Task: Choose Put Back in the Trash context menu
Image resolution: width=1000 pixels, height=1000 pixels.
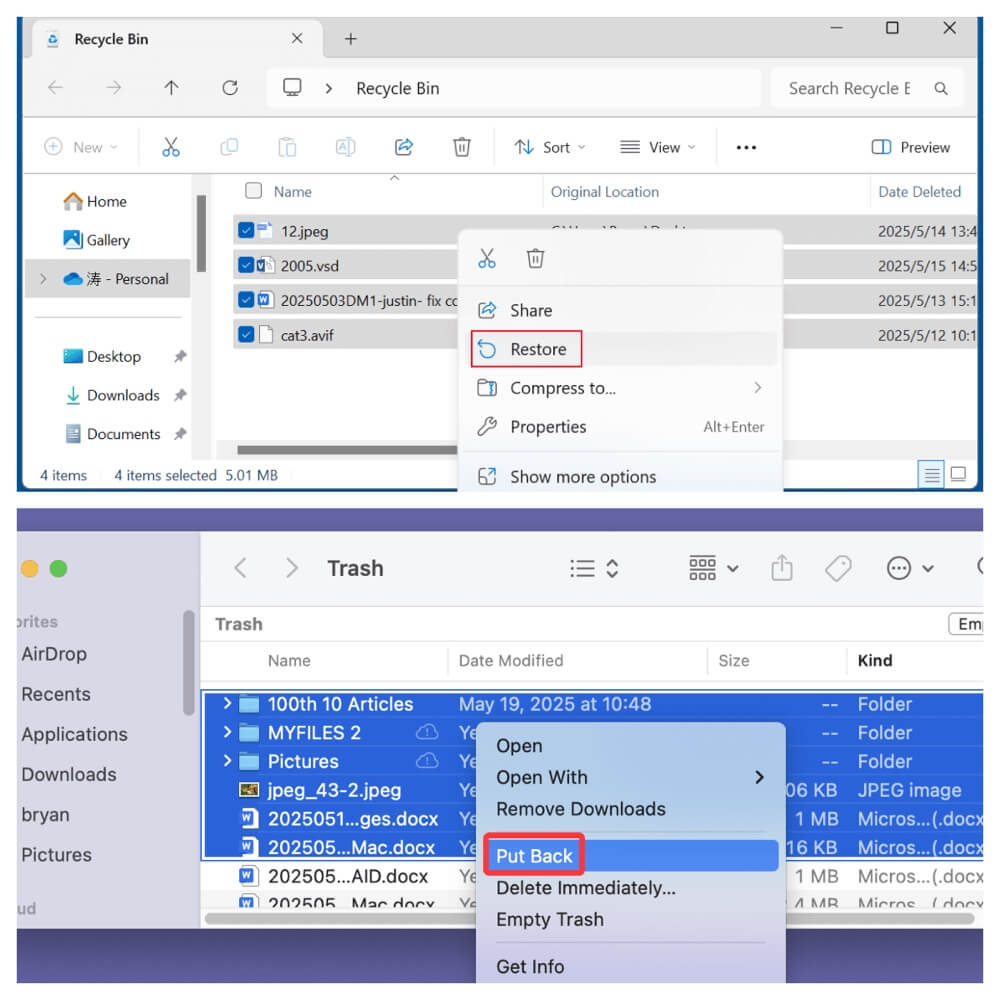Action: (x=534, y=855)
